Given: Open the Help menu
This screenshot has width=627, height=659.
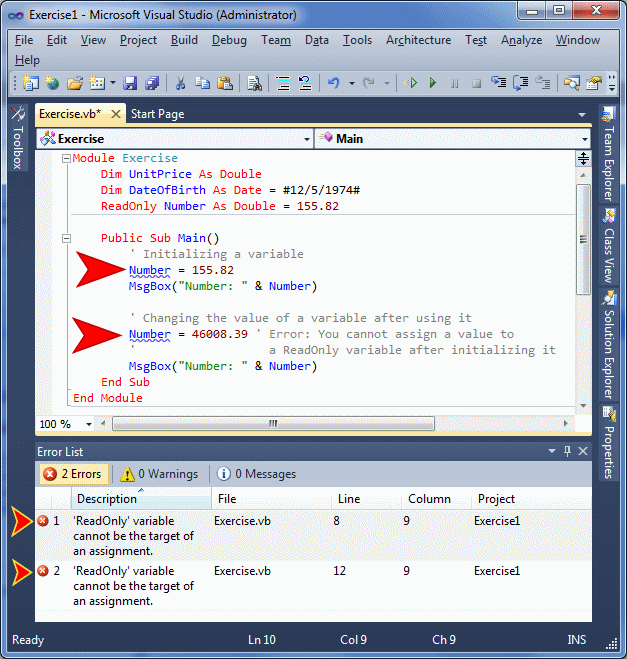Looking at the screenshot, I should coord(27,60).
